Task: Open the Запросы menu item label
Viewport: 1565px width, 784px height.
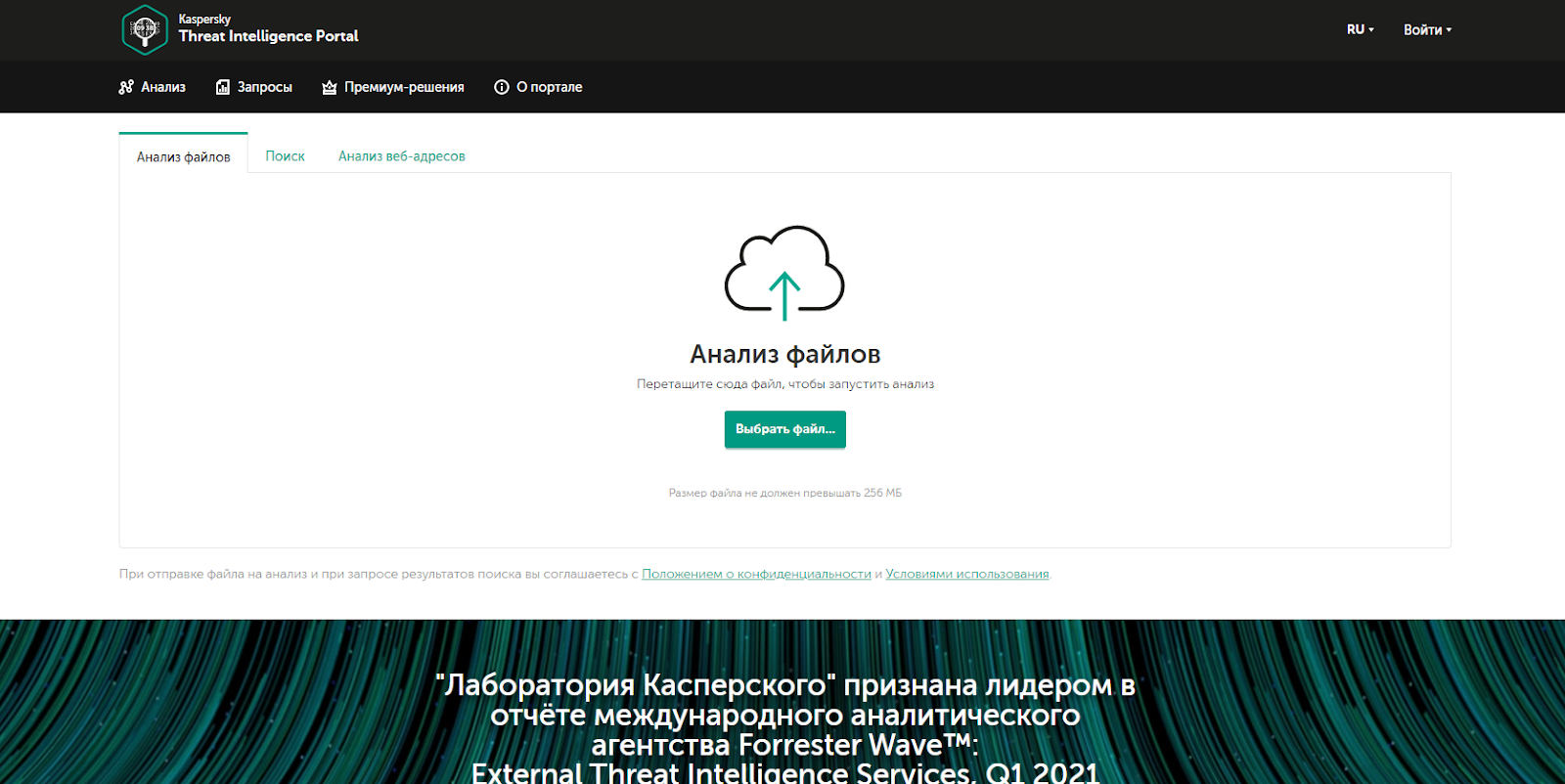Action: [265, 87]
